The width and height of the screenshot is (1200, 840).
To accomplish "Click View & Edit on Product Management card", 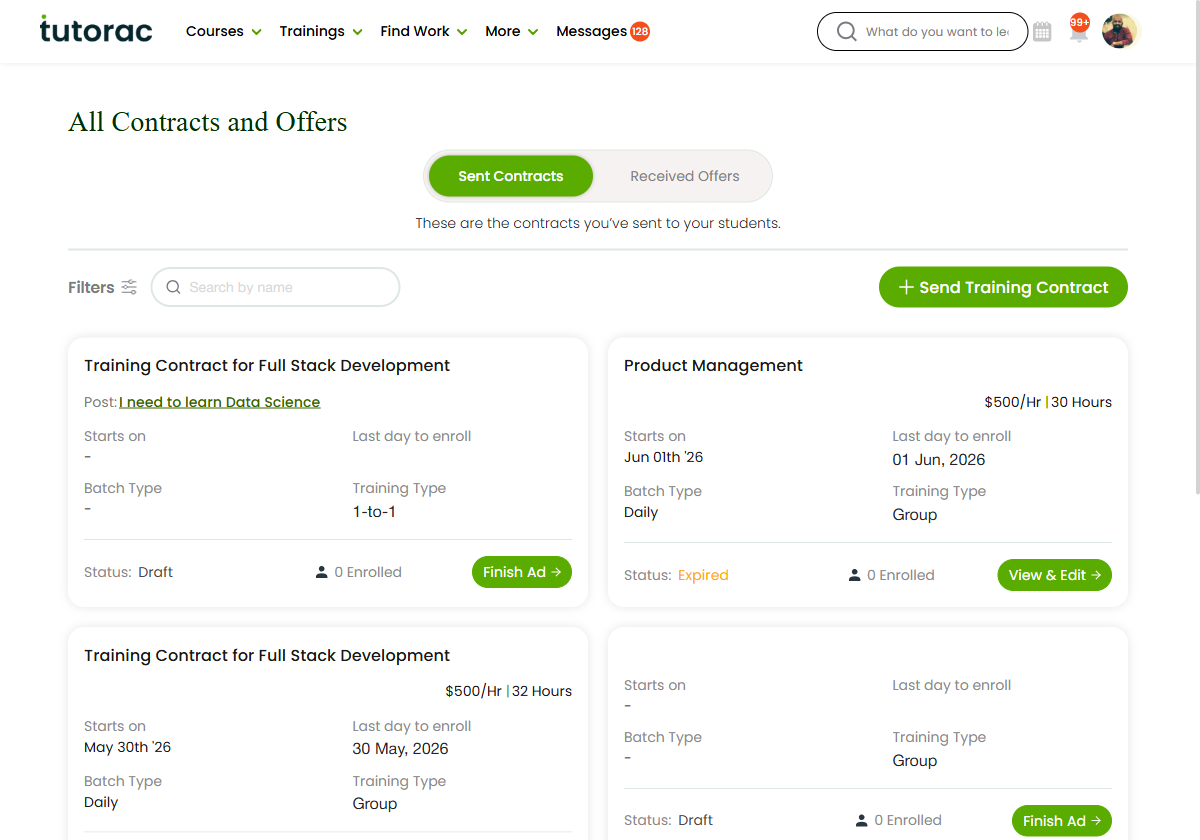I will click(1054, 575).
